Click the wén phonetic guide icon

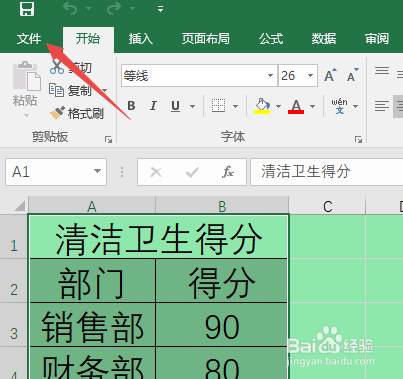tap(339, 106)
